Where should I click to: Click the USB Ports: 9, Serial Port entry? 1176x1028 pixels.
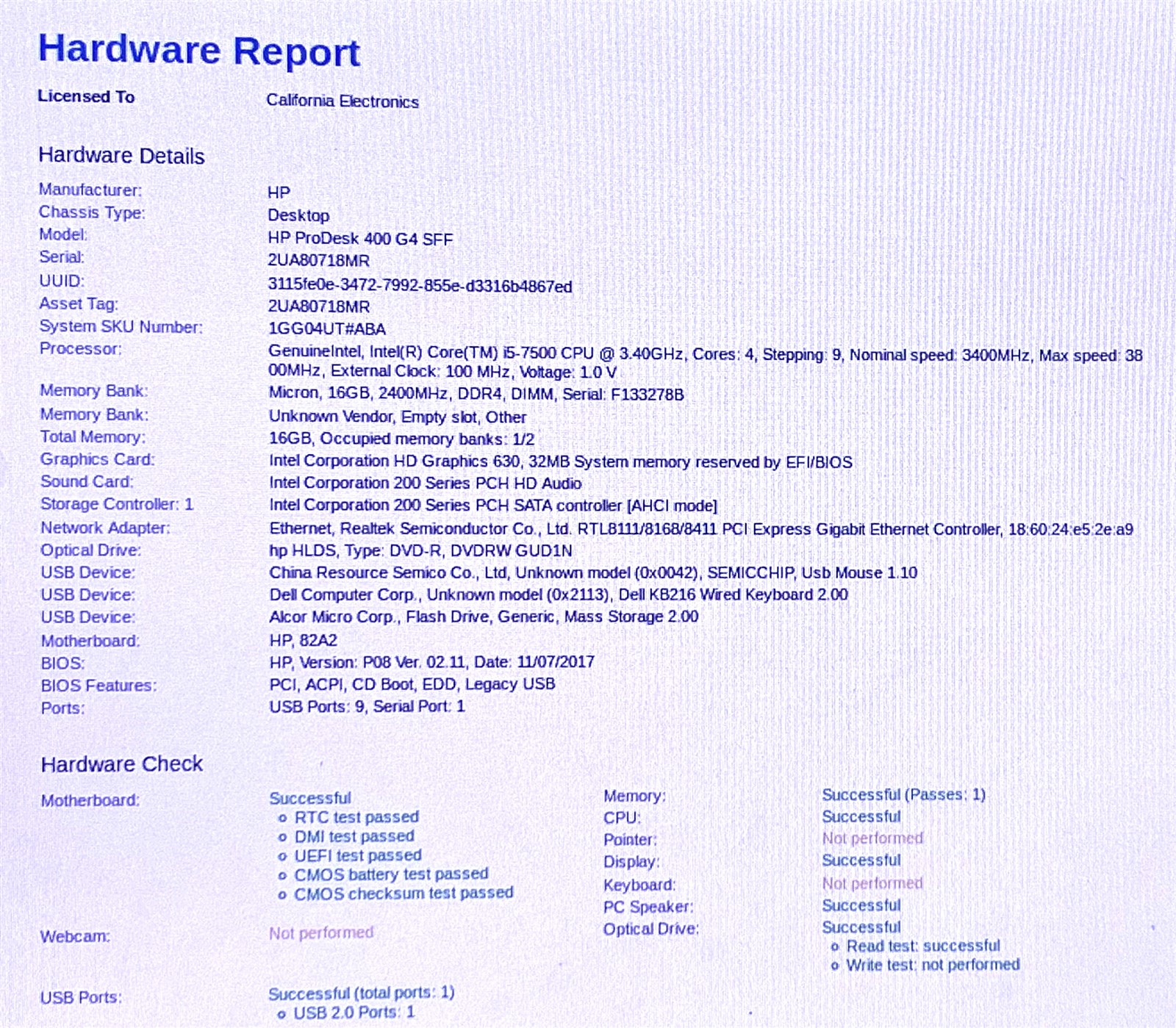tap(367, 707)
